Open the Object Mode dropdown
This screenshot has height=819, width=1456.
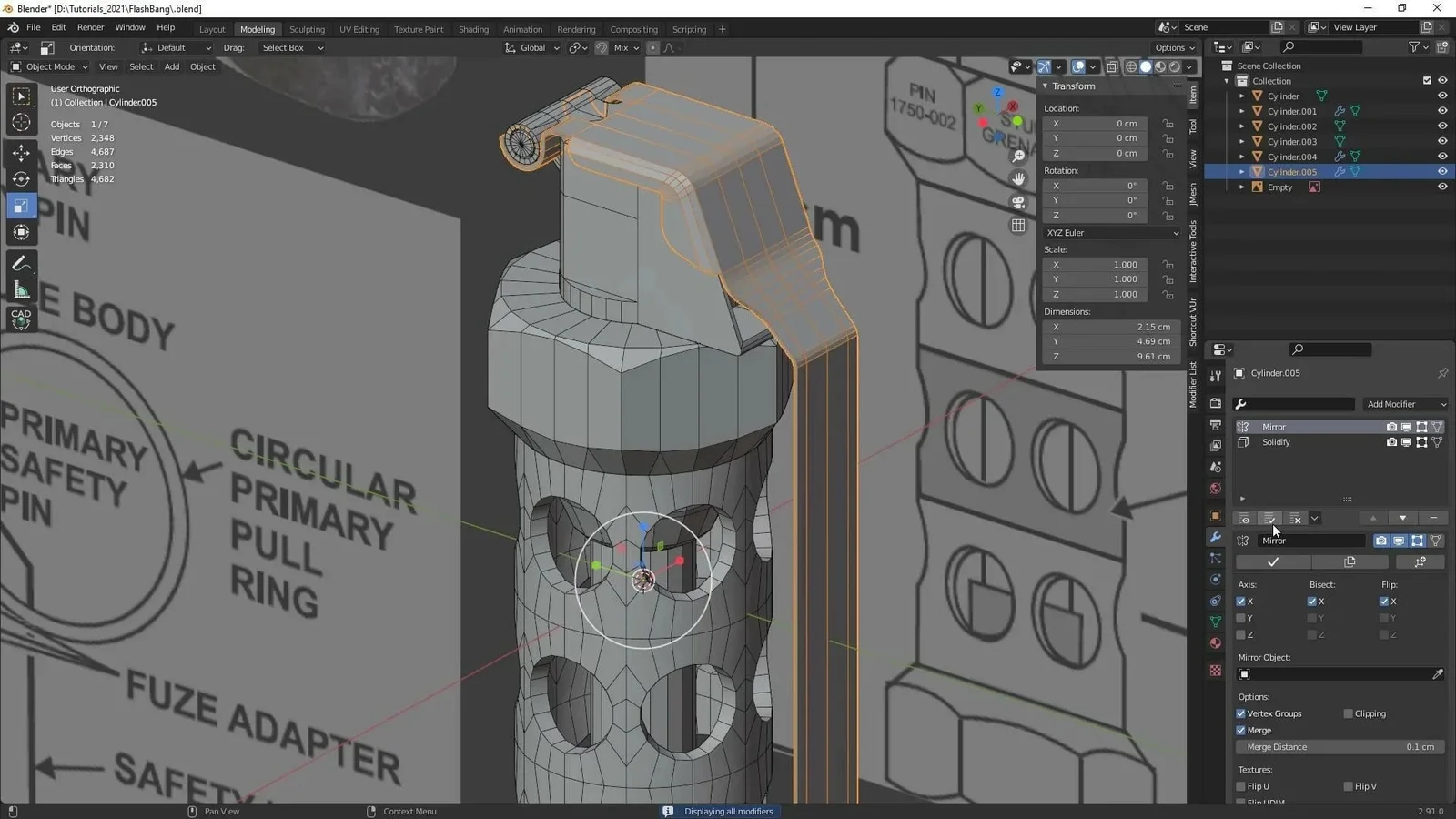click(x=50, y=66)
